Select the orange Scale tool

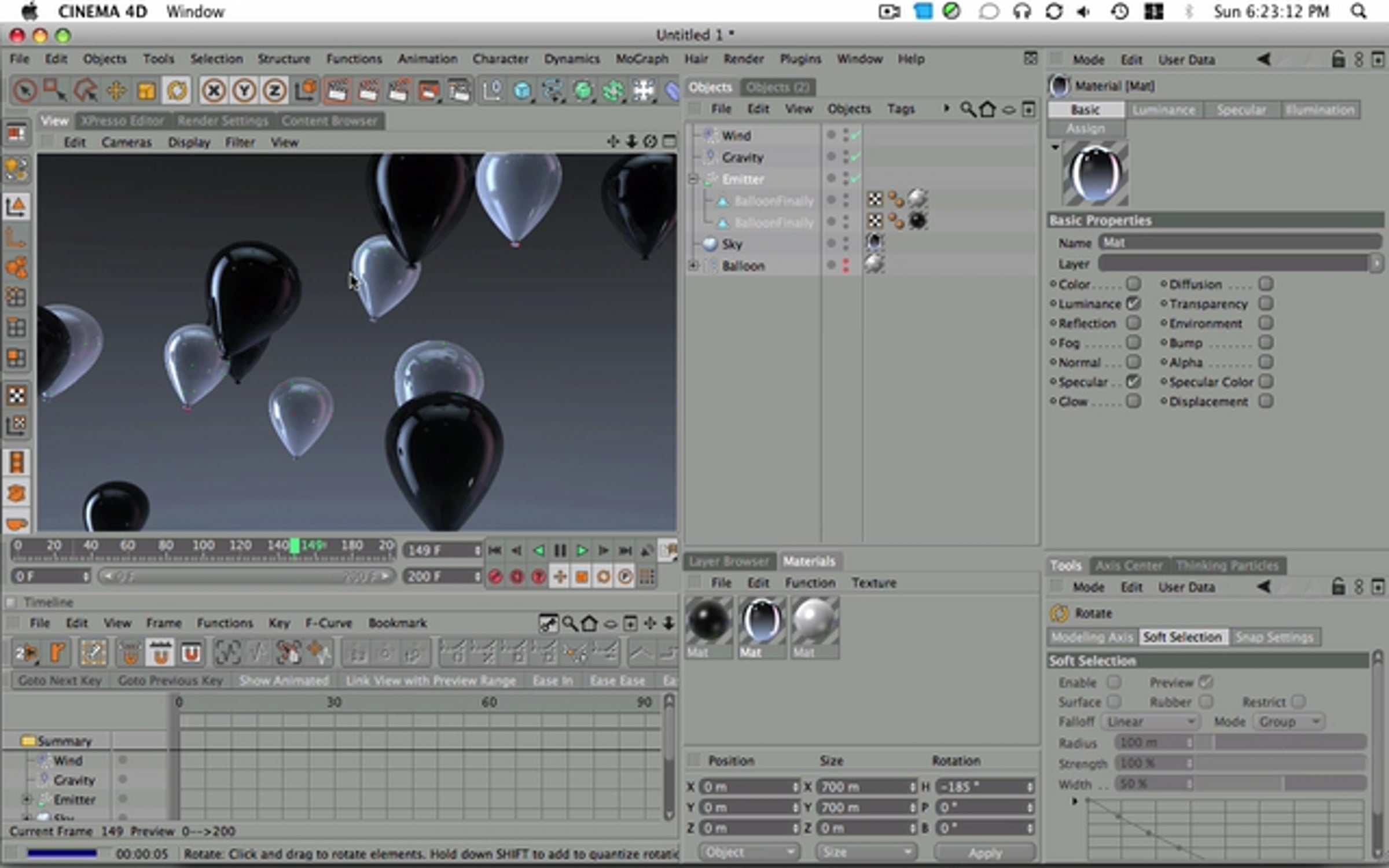(x=146, y=91)
